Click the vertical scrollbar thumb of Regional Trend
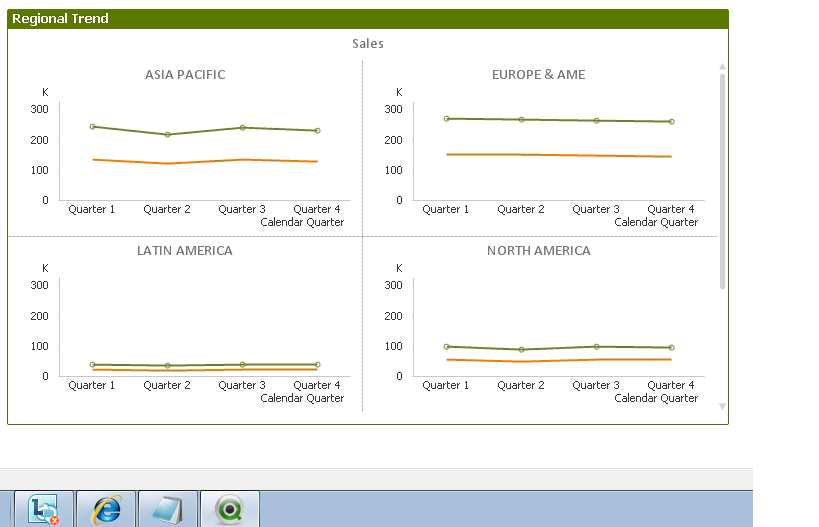The image size is (819, 527). coord(722,181)
